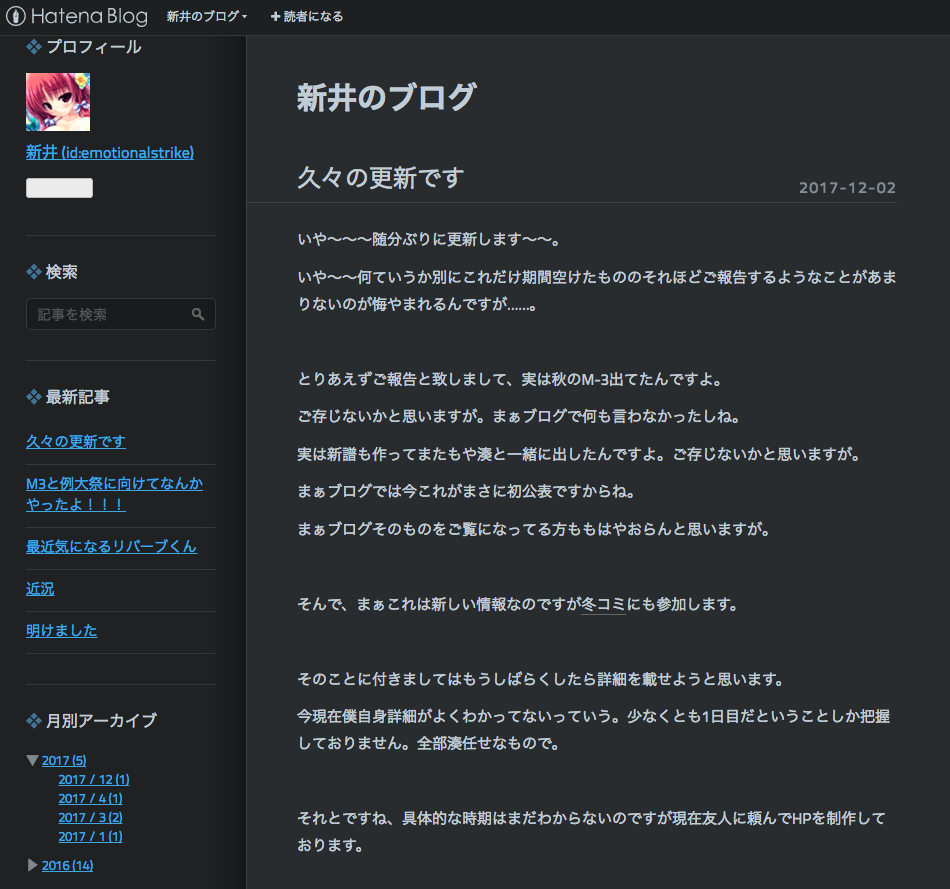Click the diamond icon beside 月別アーカイブ
This screenshot has width=950, height=889.
[31, 720]
